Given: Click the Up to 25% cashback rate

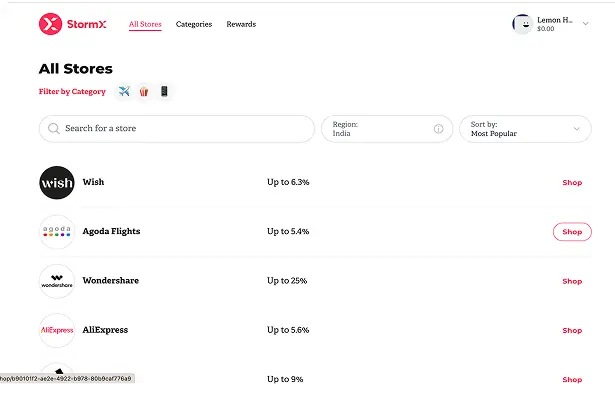Looking at the screenshot, I should (287, 281).
